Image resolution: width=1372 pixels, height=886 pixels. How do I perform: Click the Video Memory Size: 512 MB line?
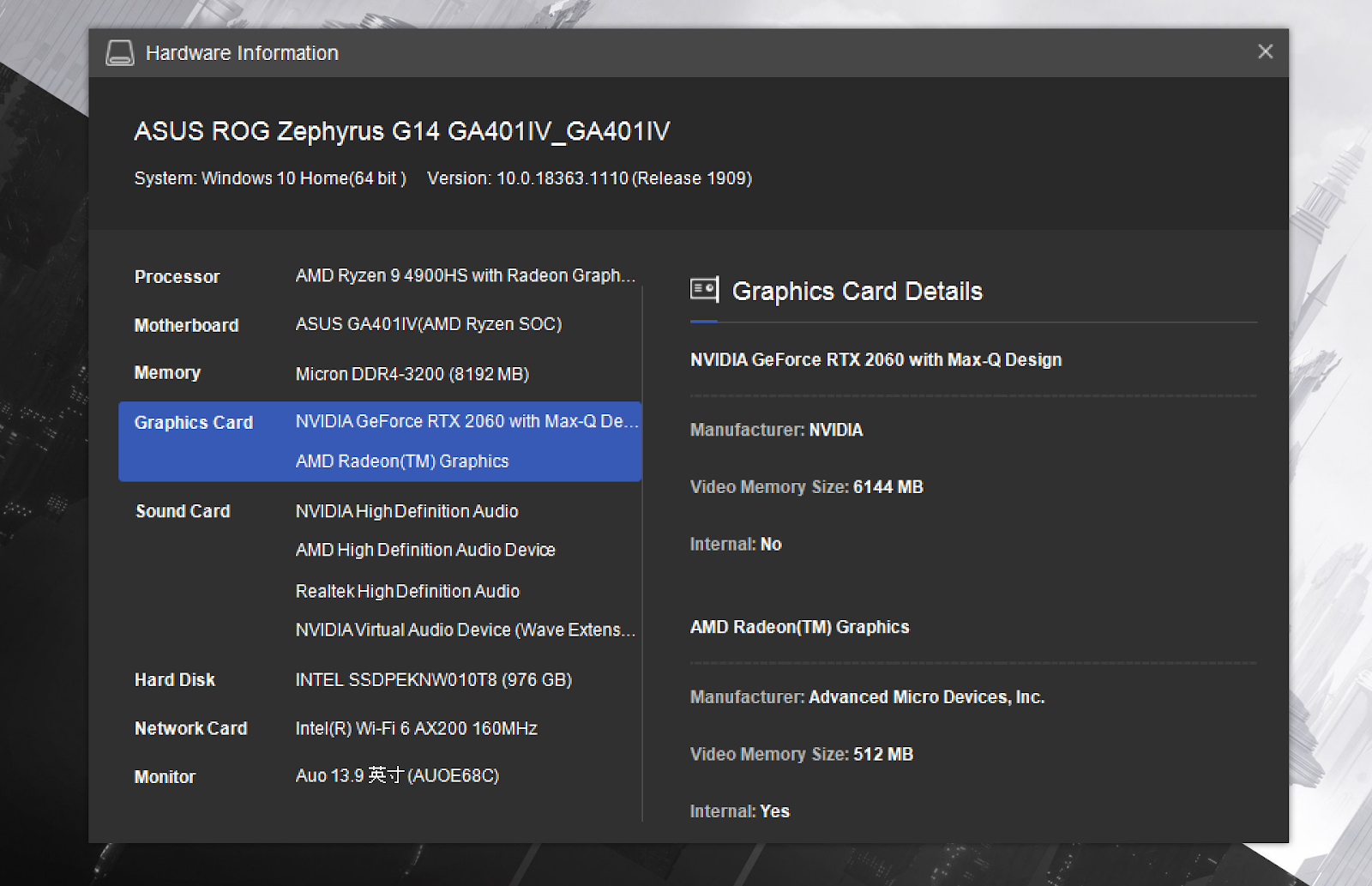[802, 755]
